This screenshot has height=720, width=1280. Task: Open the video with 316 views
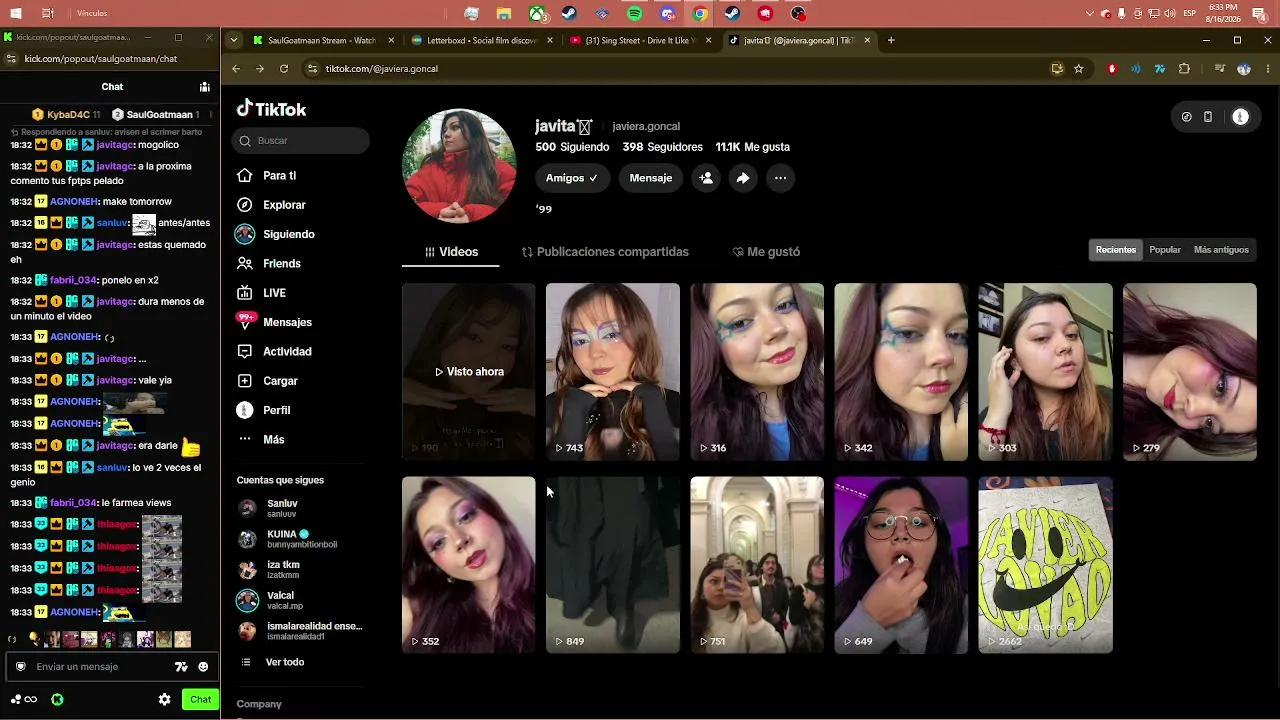[x=757, y=372]
